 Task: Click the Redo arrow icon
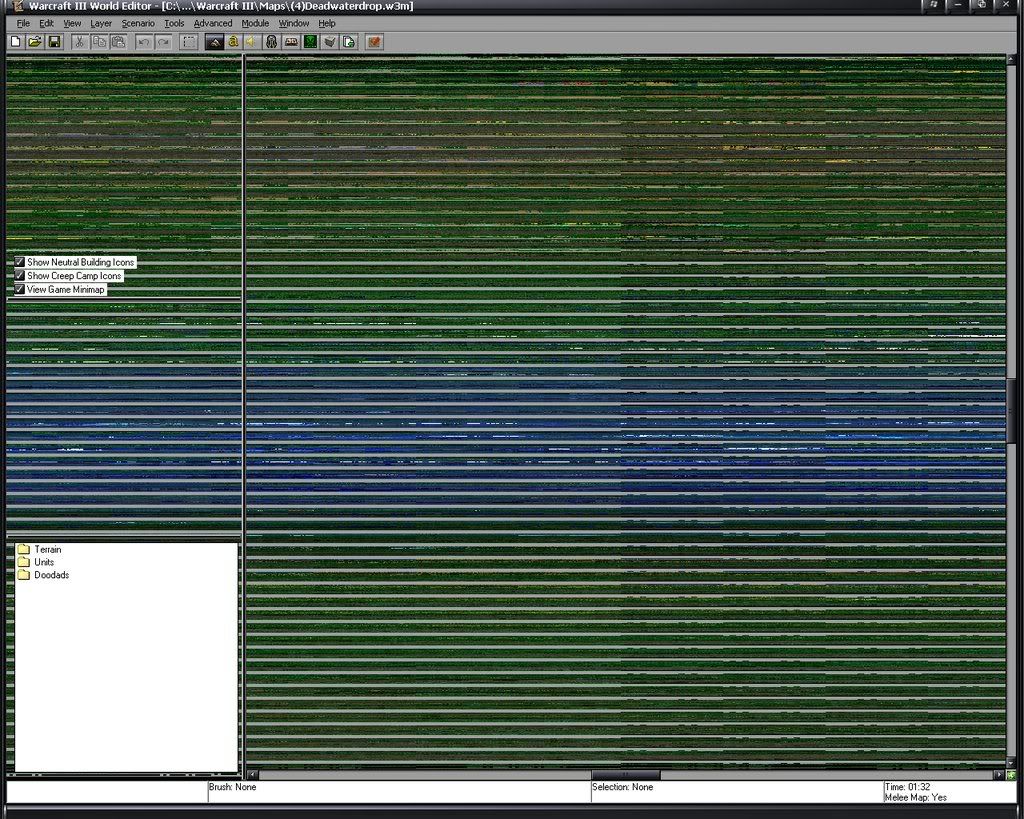coord(163,42)
